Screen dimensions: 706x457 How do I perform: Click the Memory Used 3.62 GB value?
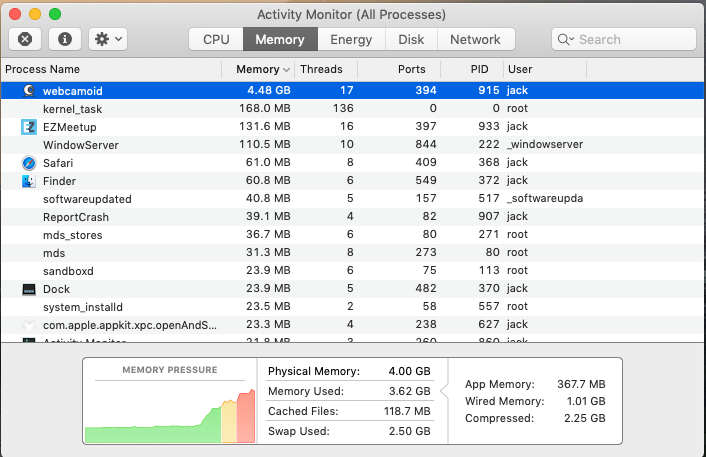409,391
